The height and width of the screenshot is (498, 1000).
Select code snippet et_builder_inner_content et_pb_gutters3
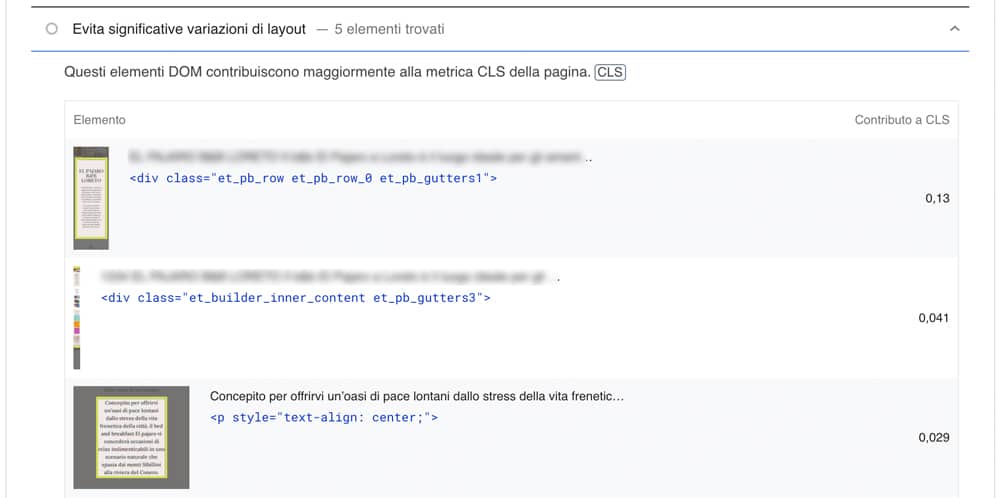tap(296, 298)
